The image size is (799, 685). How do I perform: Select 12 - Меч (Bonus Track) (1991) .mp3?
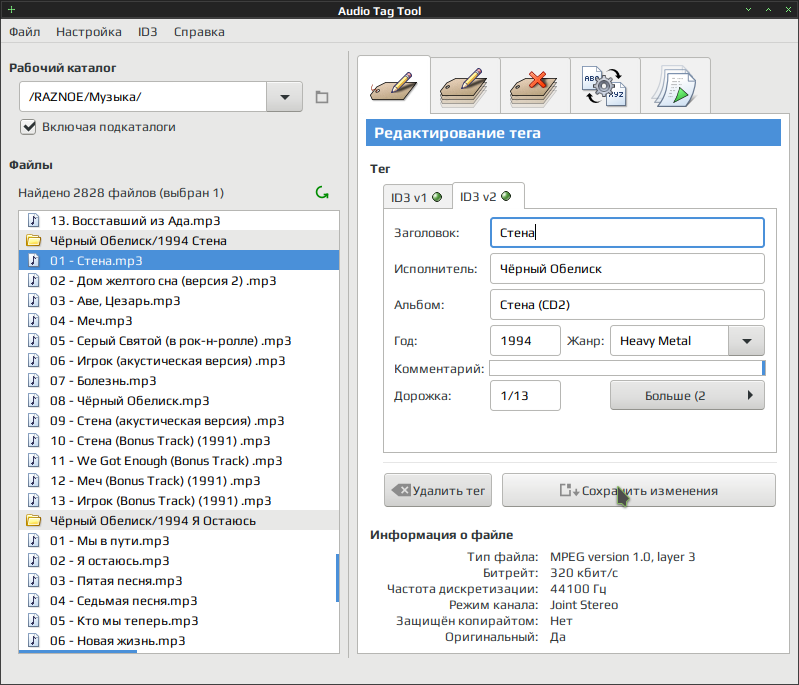coord(179,481)
